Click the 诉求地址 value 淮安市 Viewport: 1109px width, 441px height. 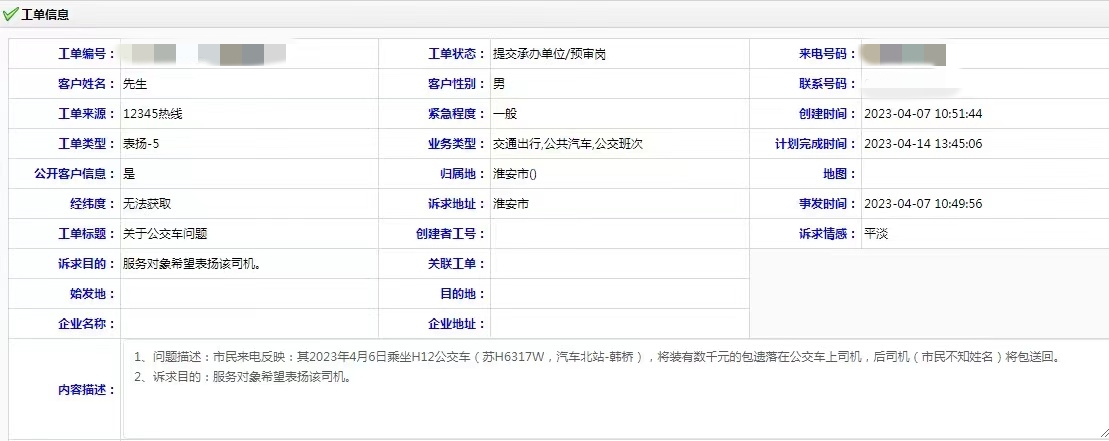coord(511,204)
